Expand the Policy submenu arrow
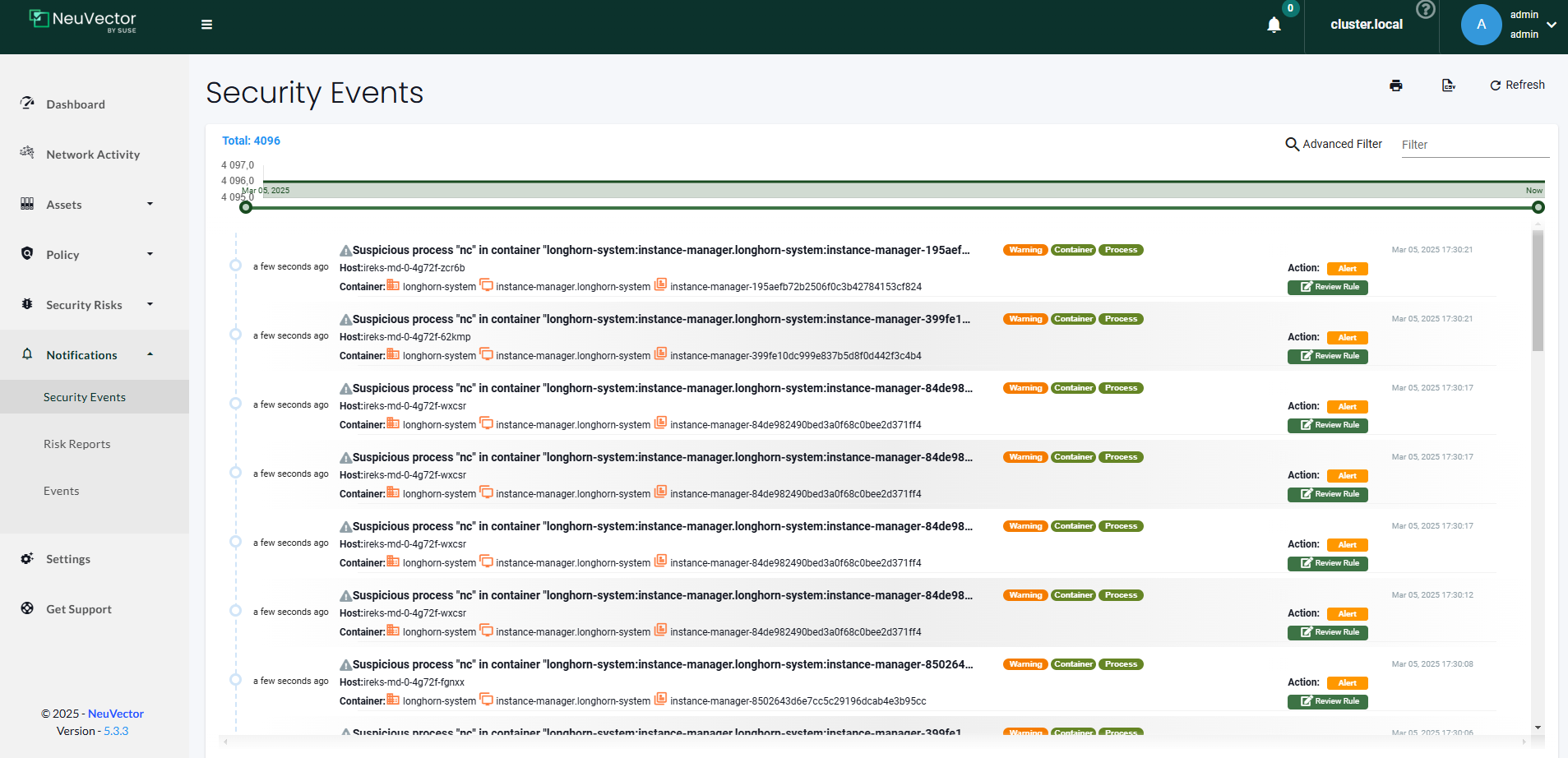This screenshot has width=1568, height=758. pos(150,254)
